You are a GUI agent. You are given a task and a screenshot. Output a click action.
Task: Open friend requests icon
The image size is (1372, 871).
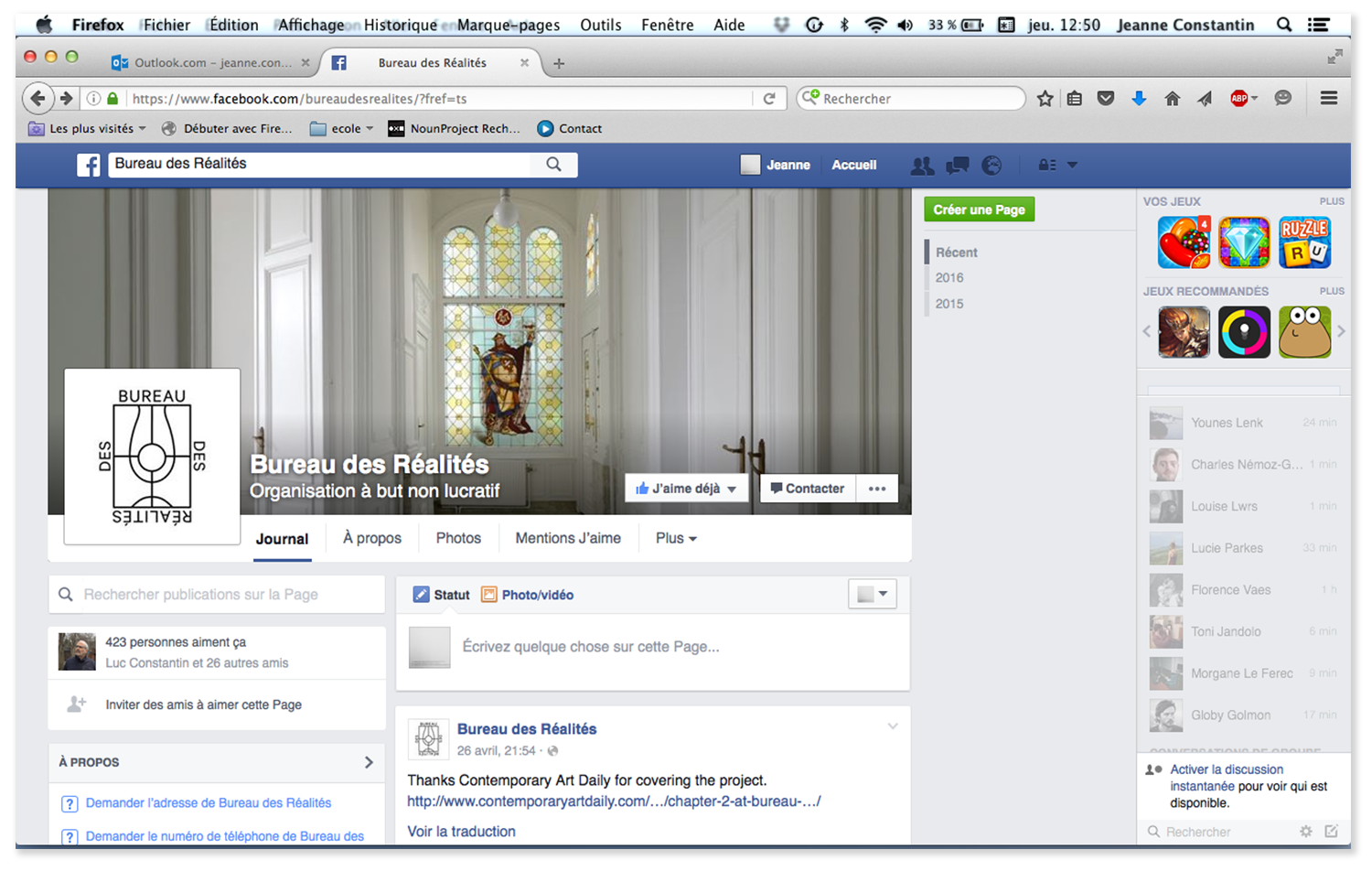coord(922,166)
